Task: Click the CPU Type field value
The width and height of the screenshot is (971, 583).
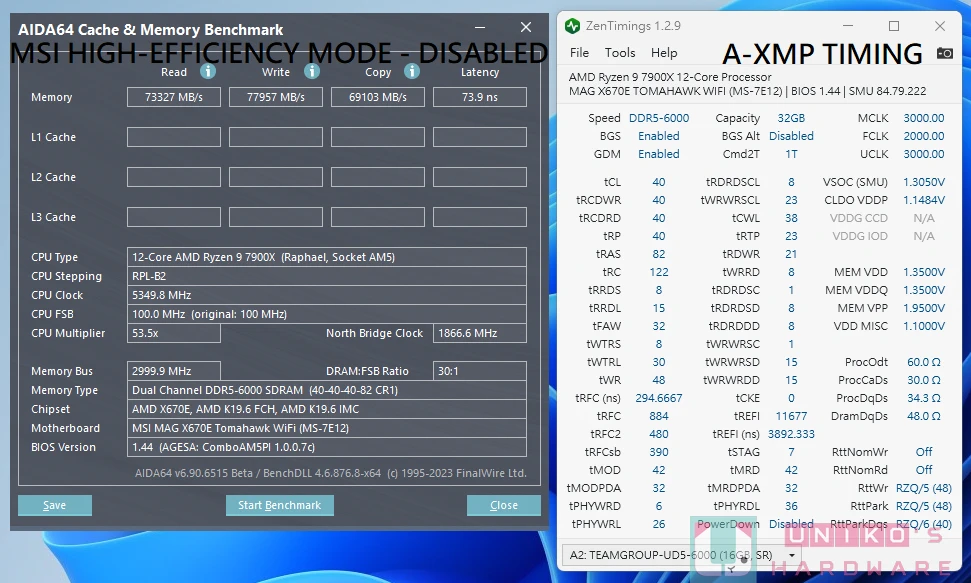Action: [327, 257]
